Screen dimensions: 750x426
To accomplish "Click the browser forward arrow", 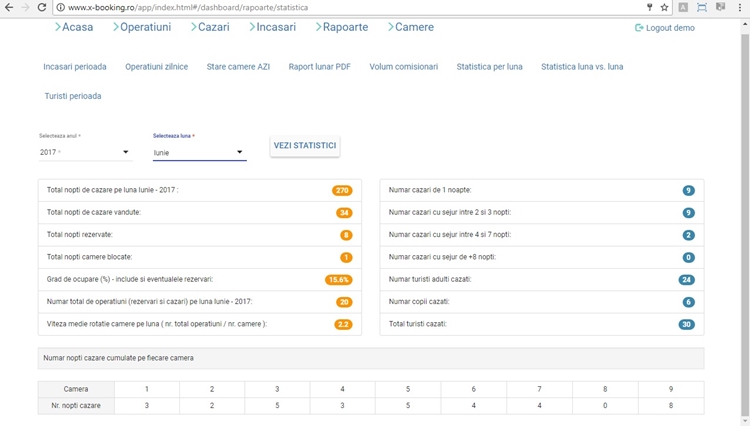I will pos(25,7).
